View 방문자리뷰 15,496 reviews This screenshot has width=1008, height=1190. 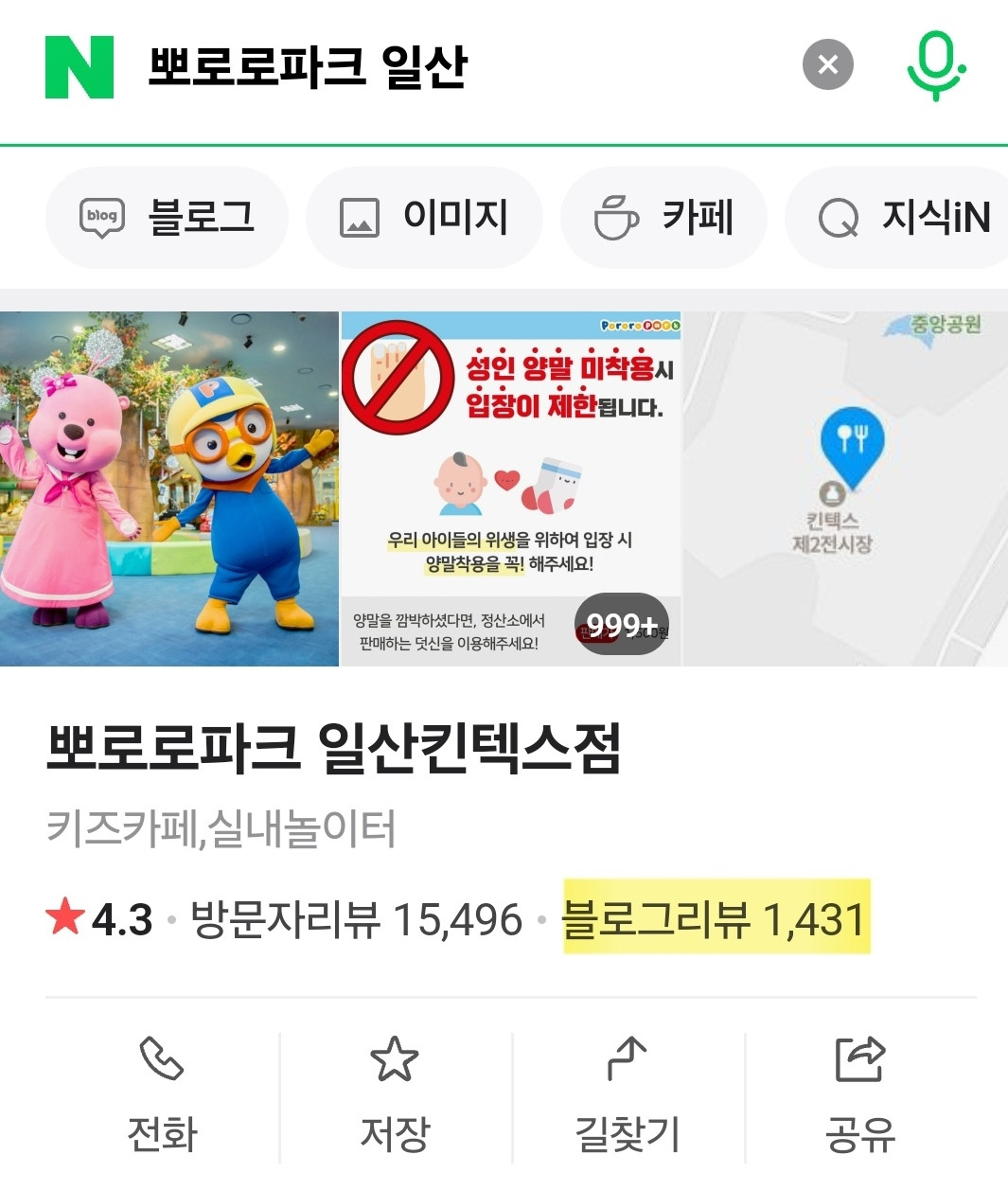[356, 919]
